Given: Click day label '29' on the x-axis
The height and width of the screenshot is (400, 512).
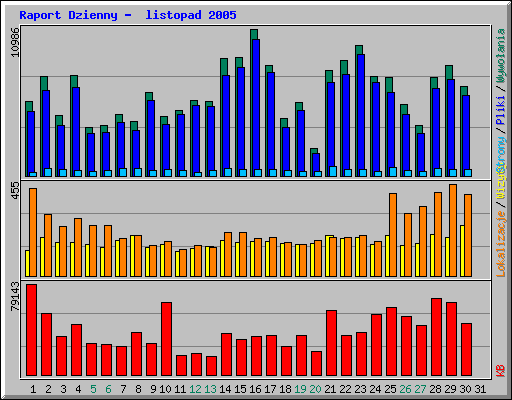Looking at the screenshot, I should 450,389.
